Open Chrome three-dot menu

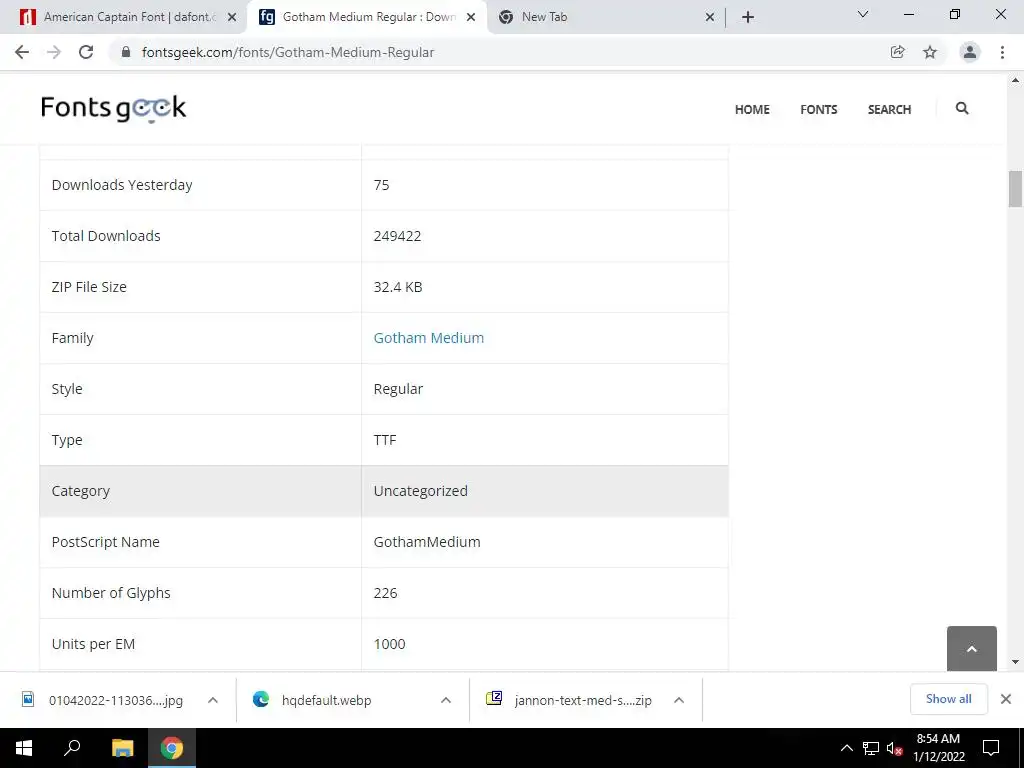pyautogui.click(x=1002, y=52)
